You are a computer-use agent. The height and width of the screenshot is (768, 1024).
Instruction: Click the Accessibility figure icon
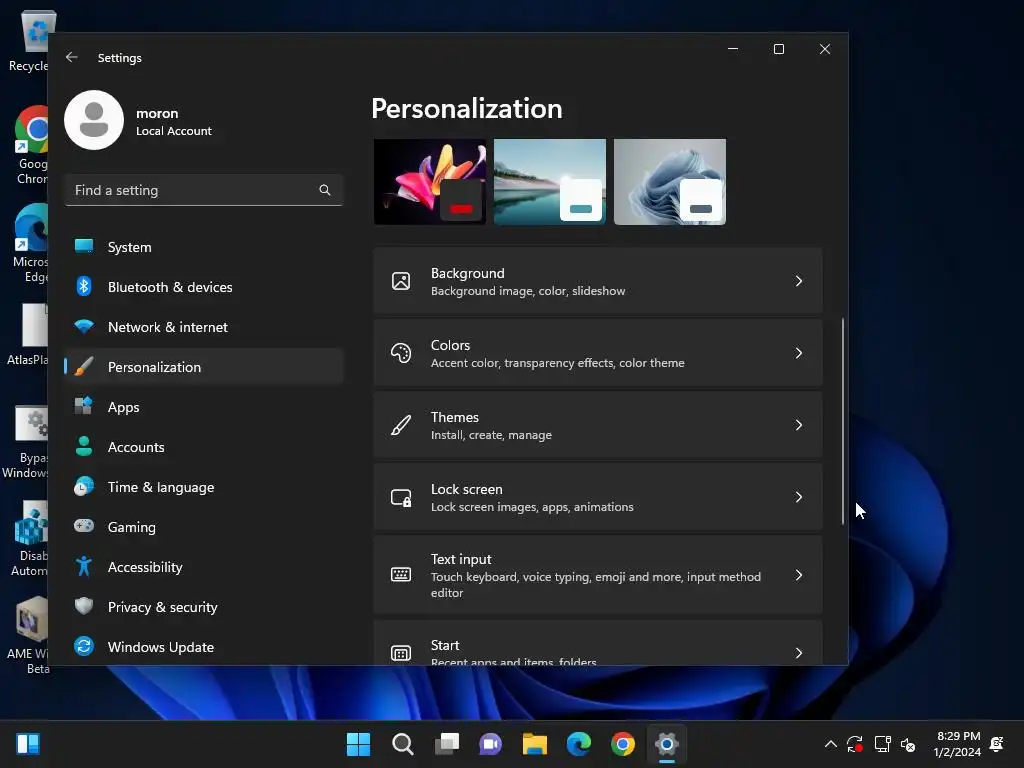click(84, 566)
